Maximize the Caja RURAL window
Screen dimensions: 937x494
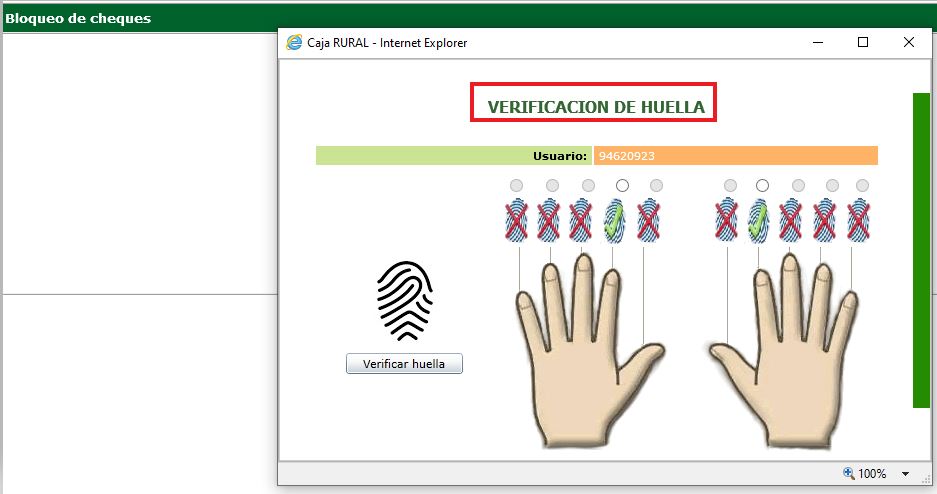click(x=863, y=42)
